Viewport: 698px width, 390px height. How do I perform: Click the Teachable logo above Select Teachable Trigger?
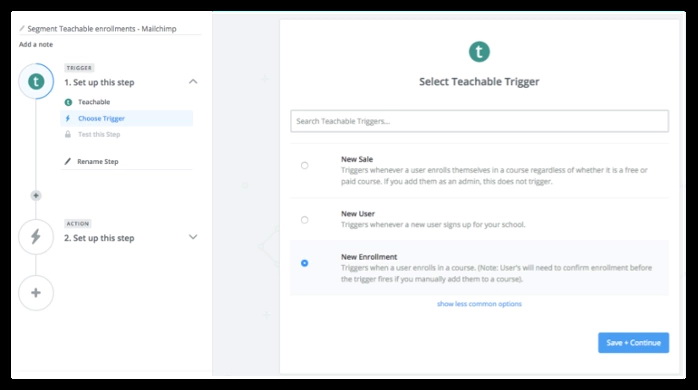479,52
